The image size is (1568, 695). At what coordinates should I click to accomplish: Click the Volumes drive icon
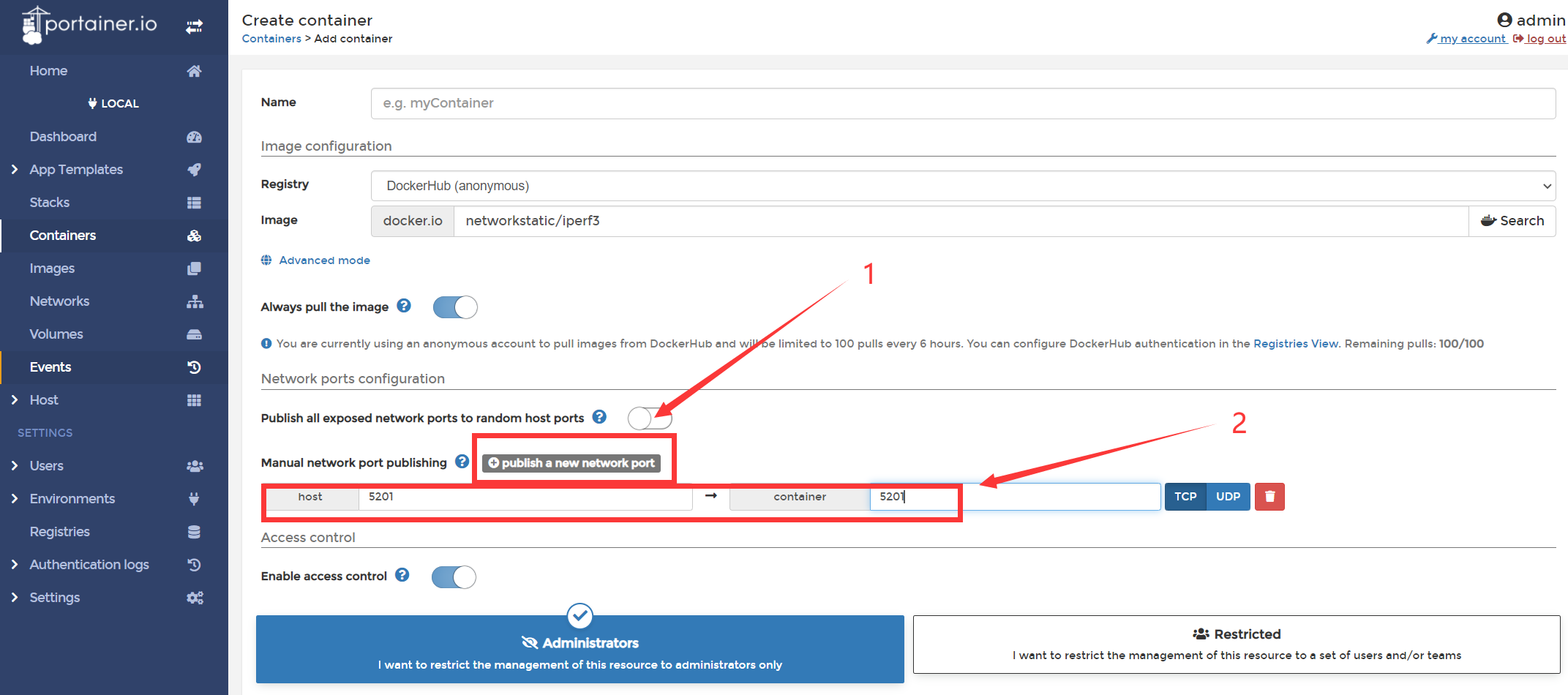[194, 334]
